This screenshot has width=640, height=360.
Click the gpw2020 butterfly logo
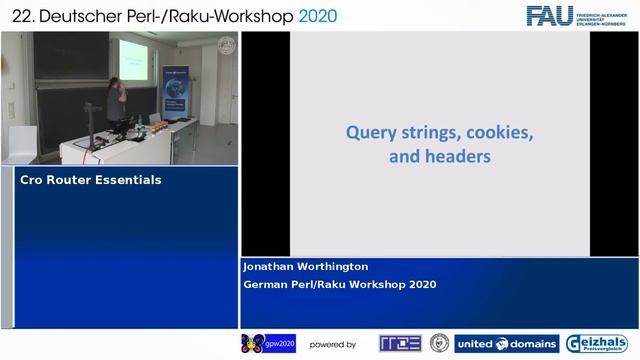coord(268,344)
